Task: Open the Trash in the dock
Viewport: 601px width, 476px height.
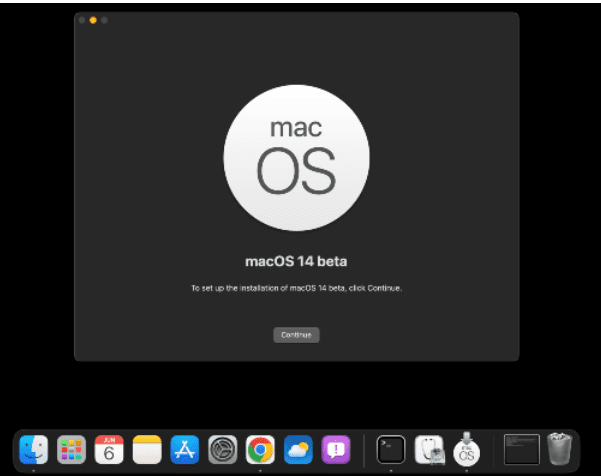Action: 560,449
